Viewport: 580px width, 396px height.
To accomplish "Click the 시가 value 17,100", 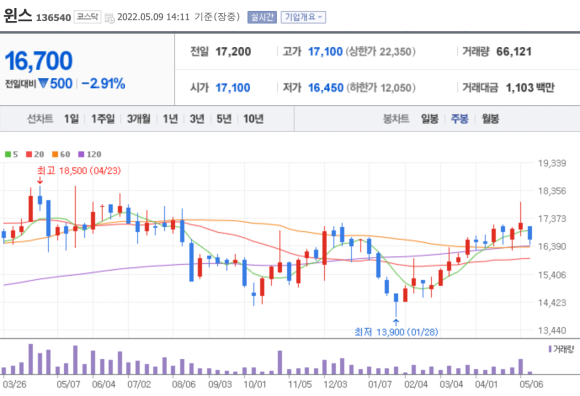I will [233, 88].
